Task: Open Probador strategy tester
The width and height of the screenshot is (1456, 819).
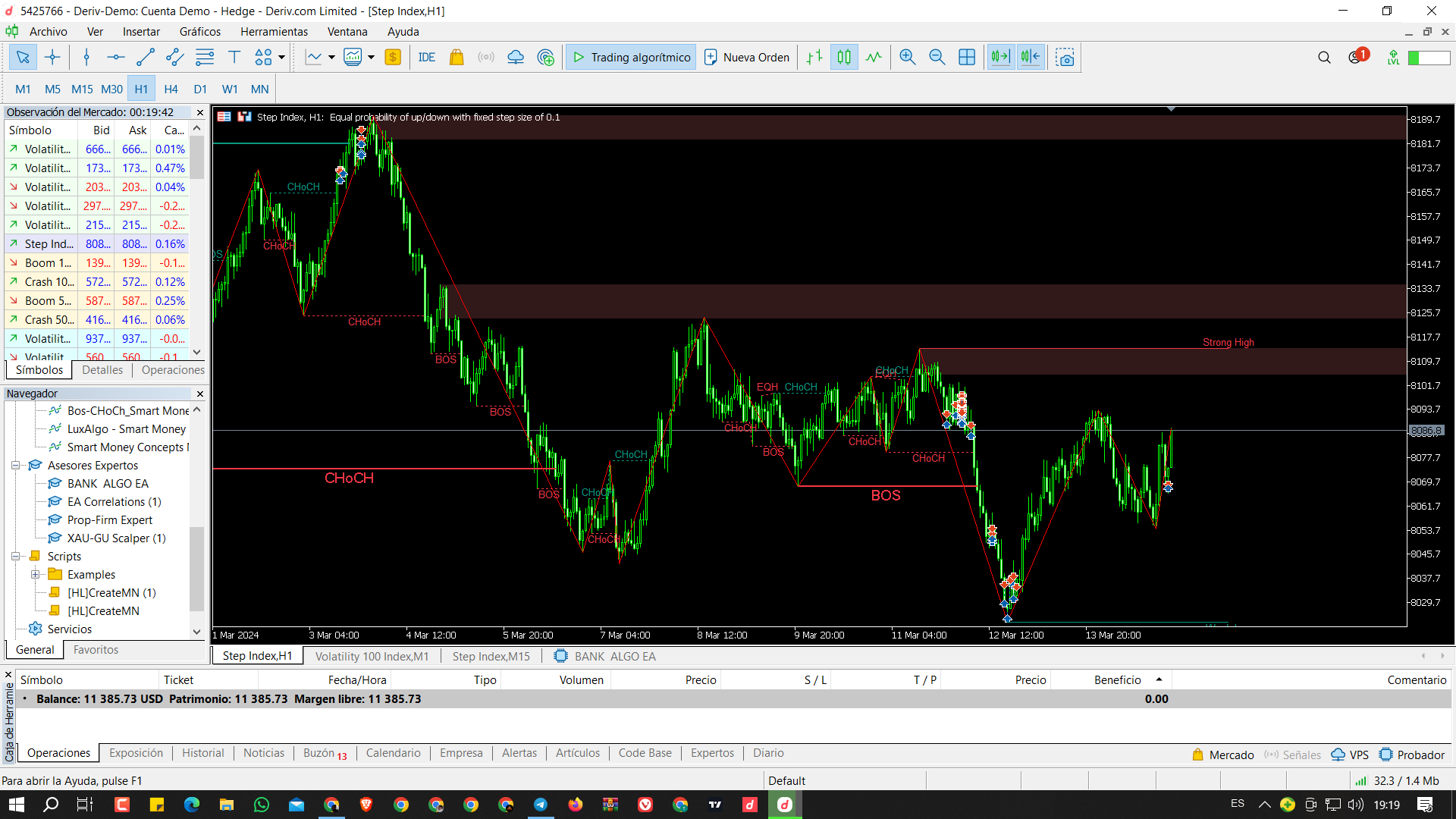Action: (1412, 755)
